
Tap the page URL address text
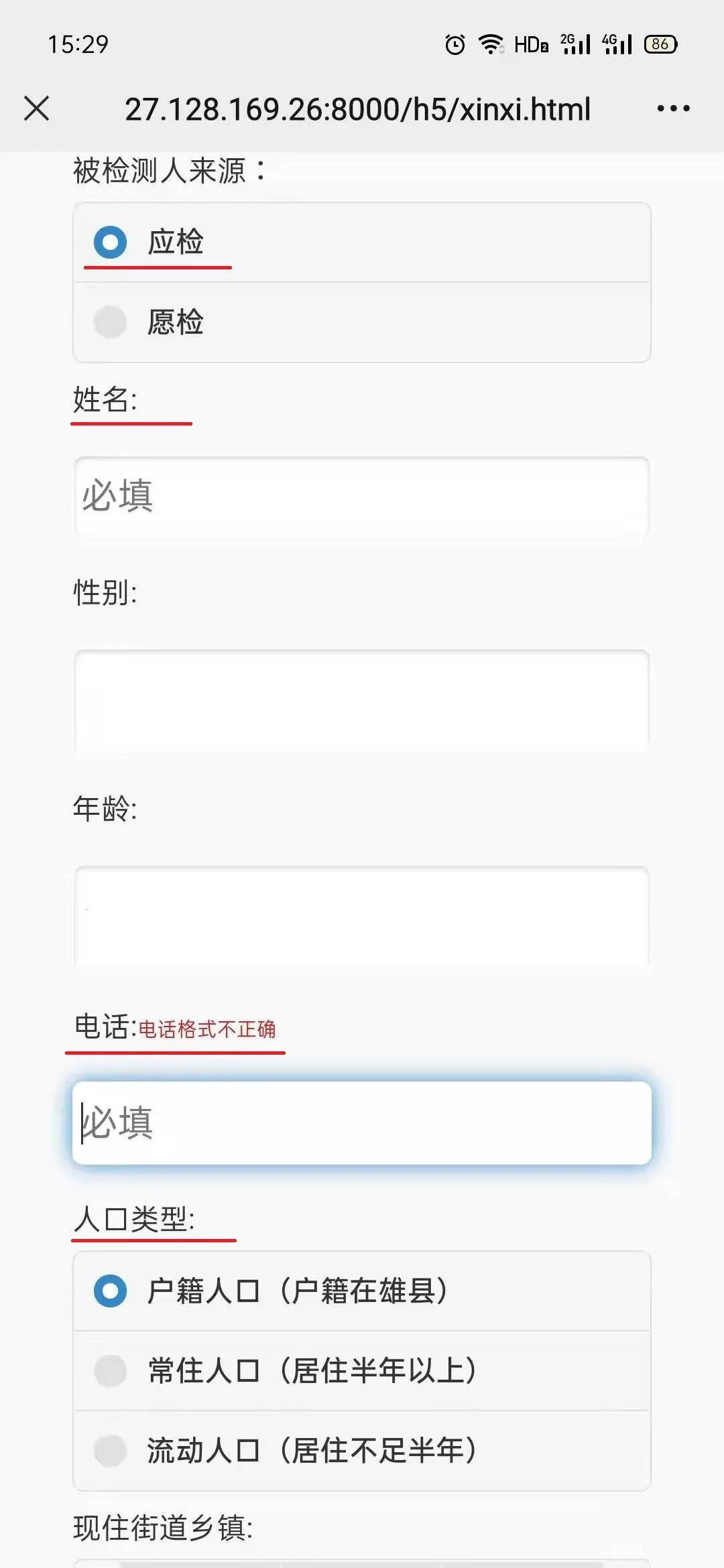357,109
